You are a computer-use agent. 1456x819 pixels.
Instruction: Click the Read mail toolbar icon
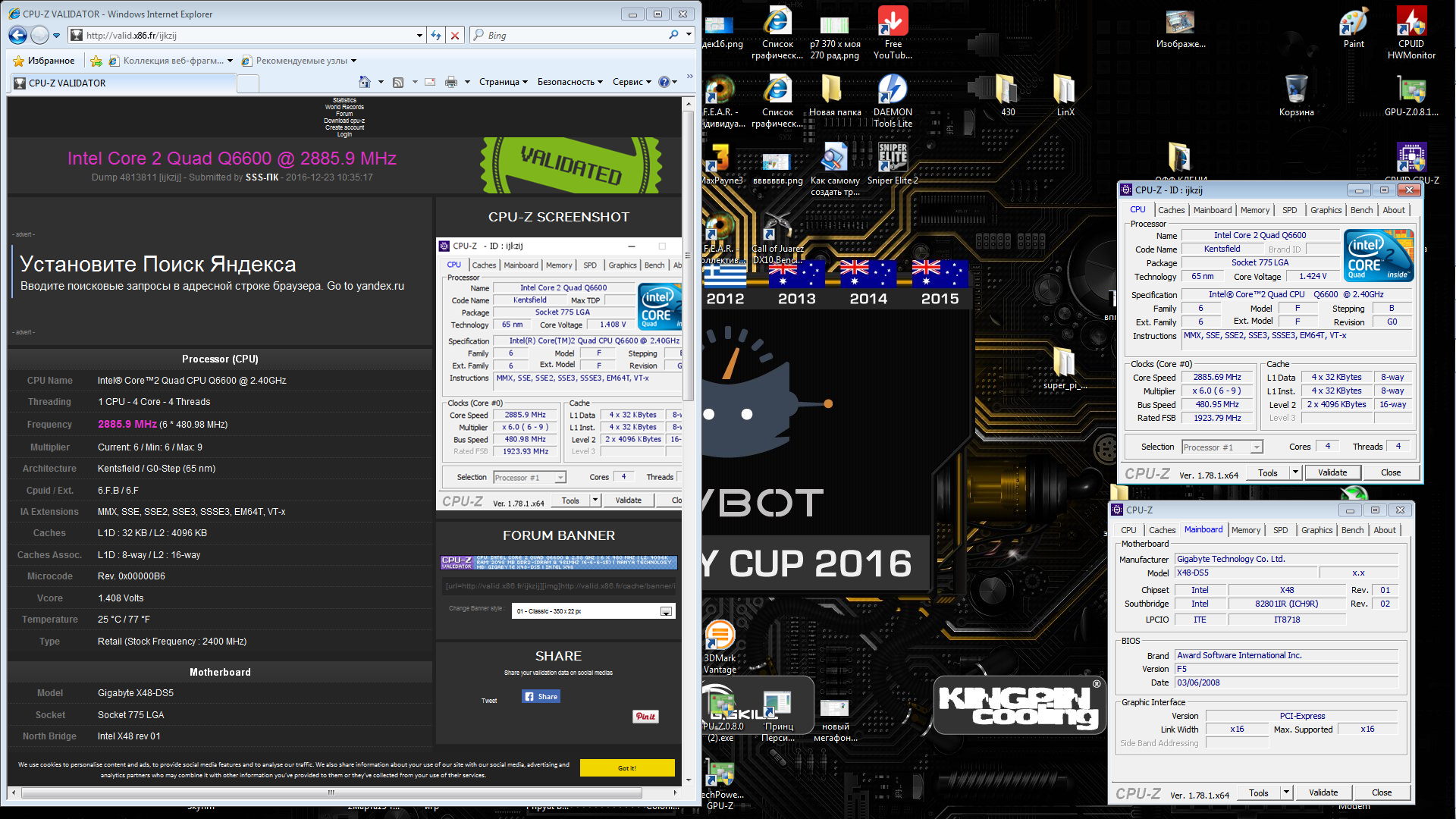[x=430, y=82]
